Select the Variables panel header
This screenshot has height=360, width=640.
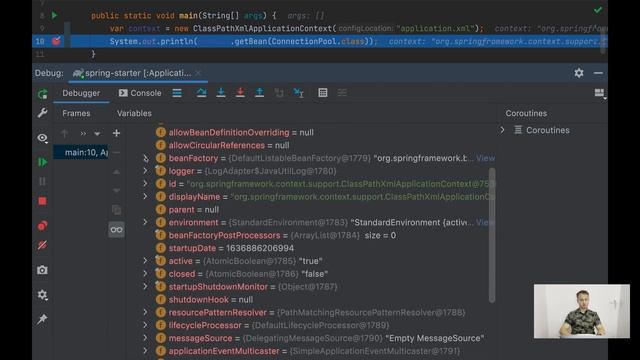tap(134, 113)
